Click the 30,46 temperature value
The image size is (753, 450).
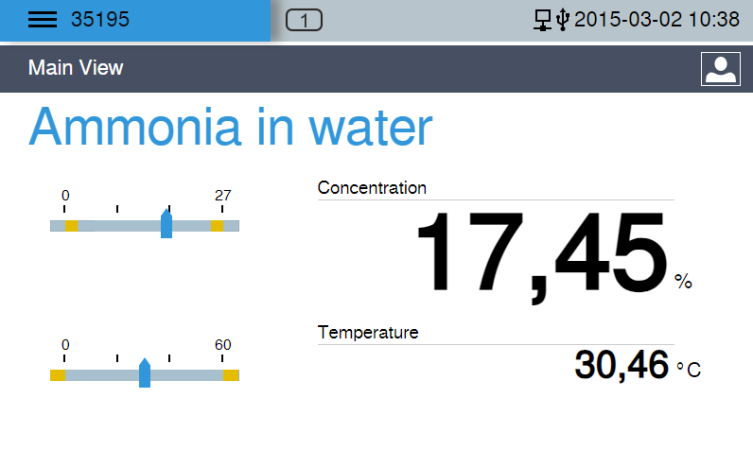pos(621,366)
